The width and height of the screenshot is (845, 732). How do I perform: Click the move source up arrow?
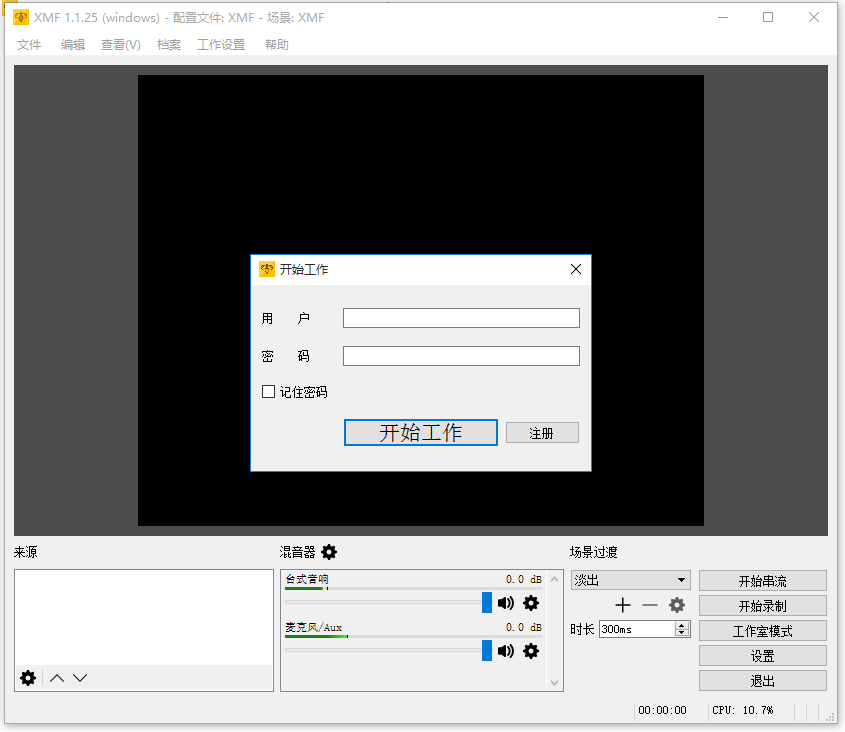(x=57, y=678)
